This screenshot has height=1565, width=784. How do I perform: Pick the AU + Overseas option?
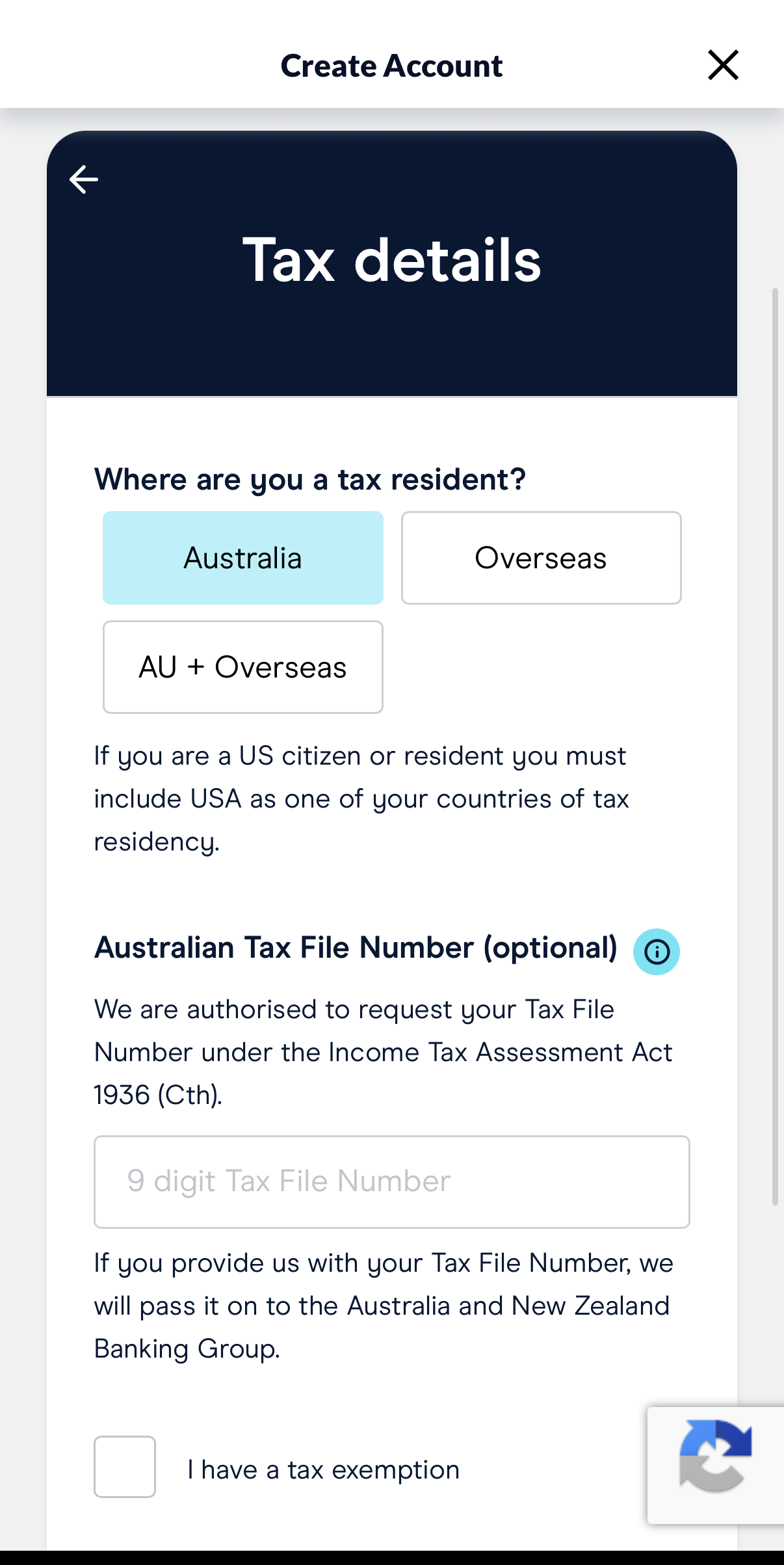243,667
